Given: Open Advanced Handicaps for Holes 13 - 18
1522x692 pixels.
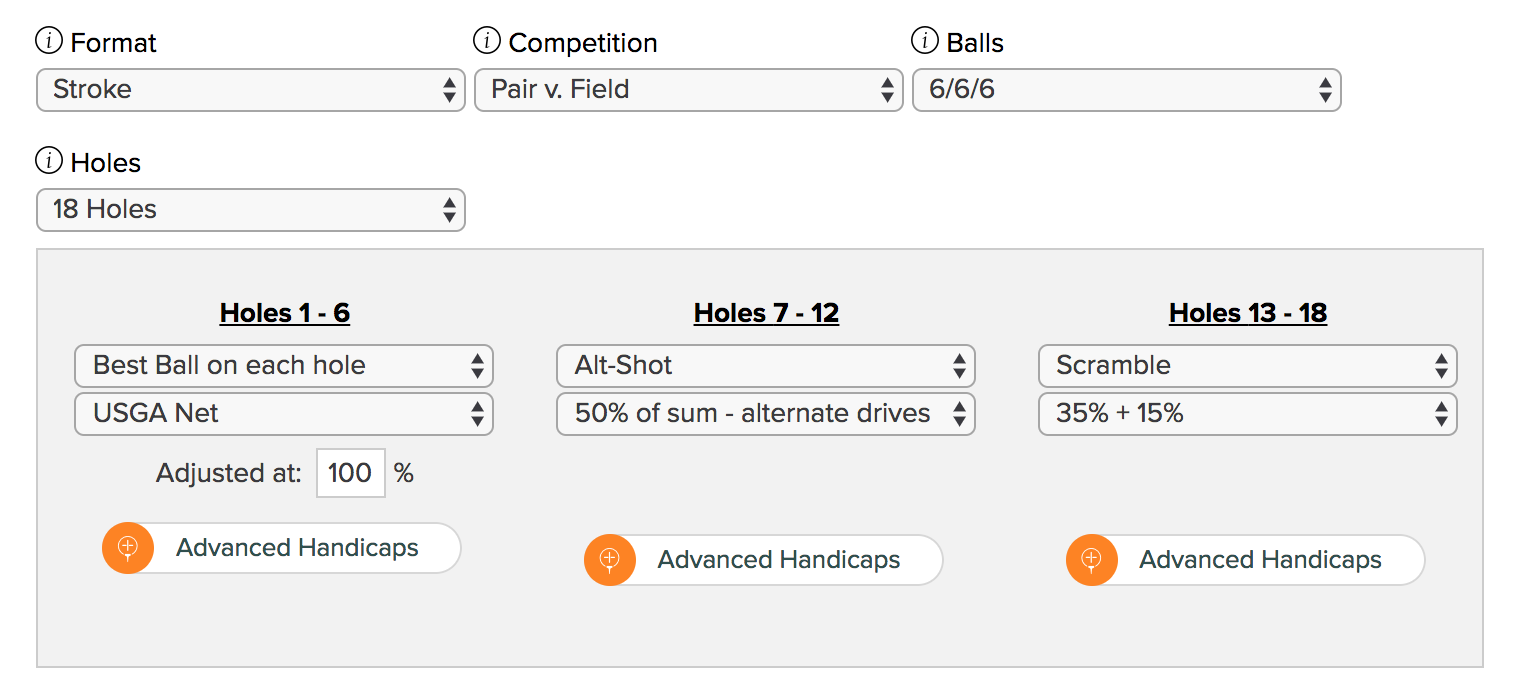Looking at the screenshot, I should coord(1260,560).
